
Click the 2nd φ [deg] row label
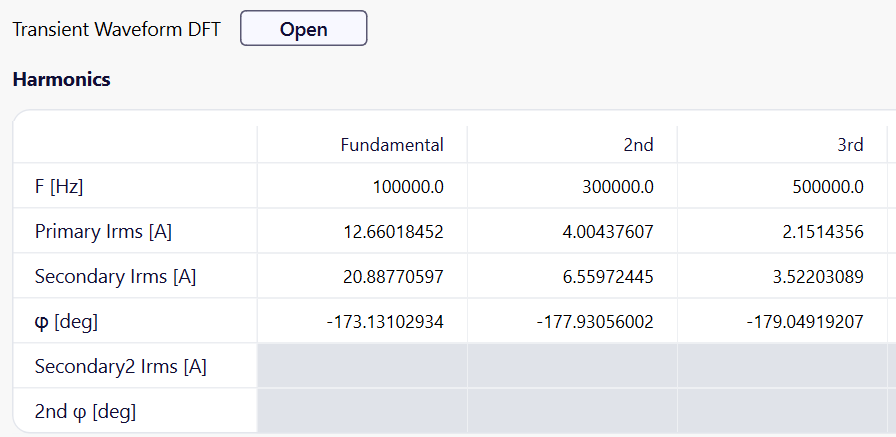(86, 411)
